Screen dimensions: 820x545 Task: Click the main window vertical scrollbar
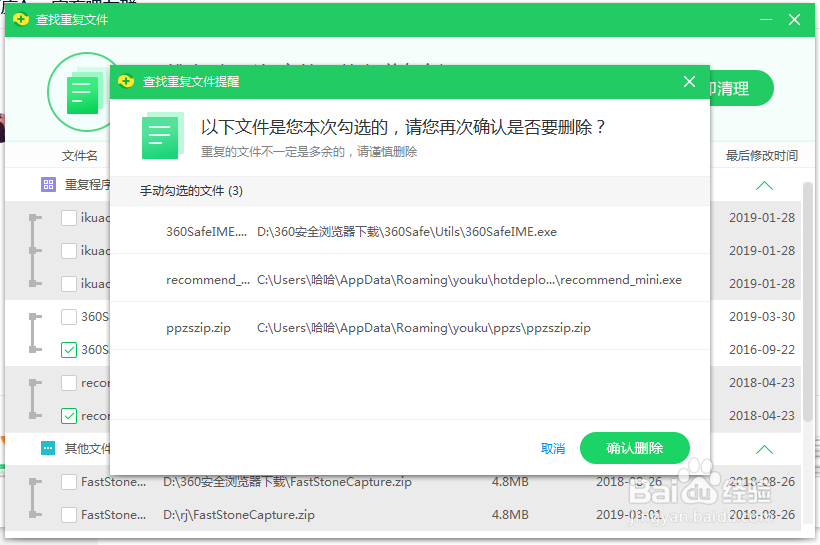pos(808,303)
